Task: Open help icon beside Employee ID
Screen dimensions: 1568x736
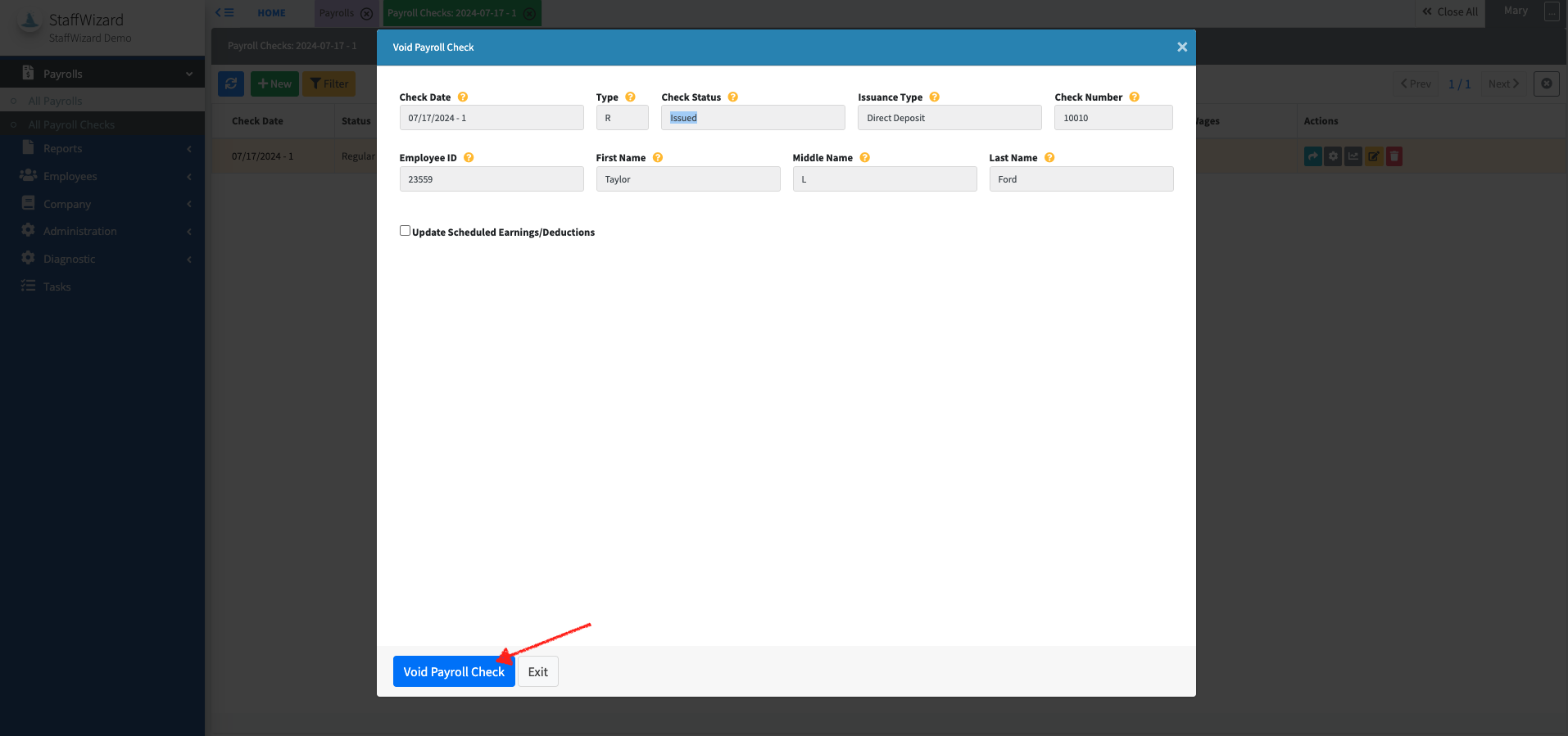Action: tap(469, 157)
